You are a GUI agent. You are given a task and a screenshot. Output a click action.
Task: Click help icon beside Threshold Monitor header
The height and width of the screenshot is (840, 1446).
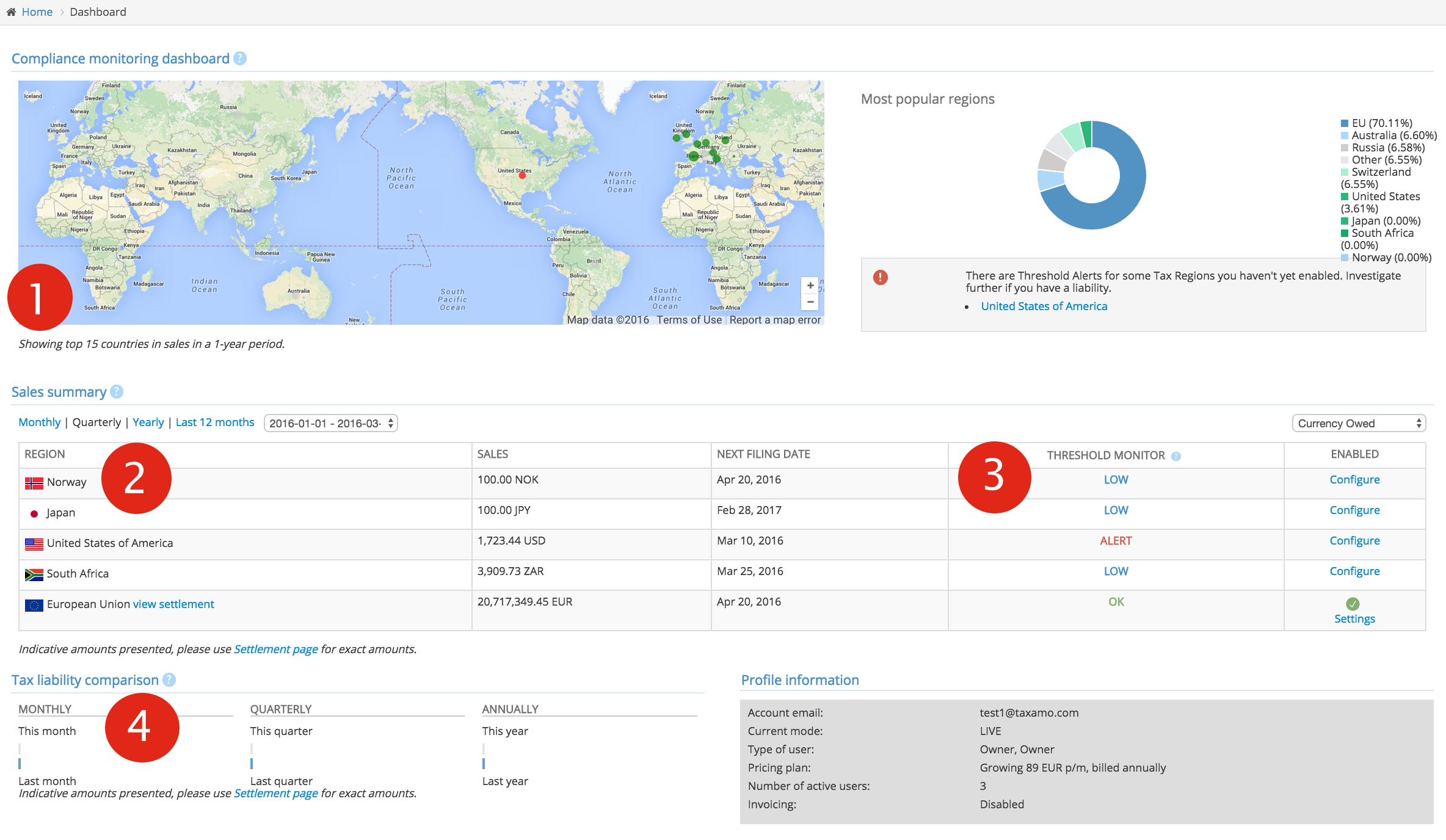pos(1176,456)
